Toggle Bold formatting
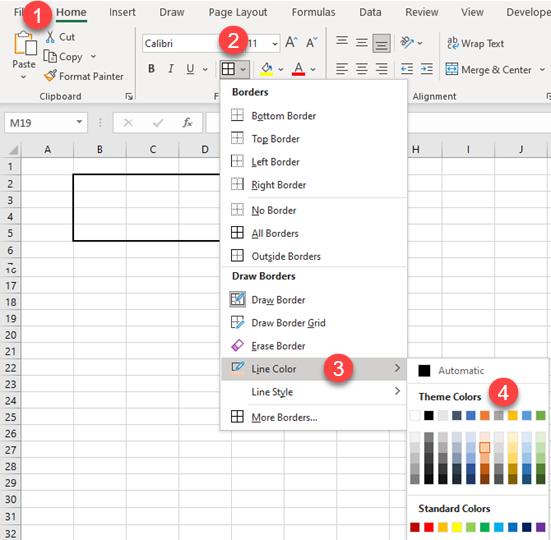This screenshot has width=551, height=540. point(151,69)
